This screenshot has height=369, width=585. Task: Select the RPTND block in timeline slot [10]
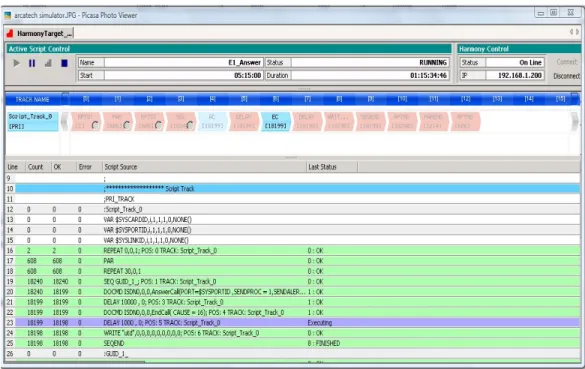(x=402, y=121)
